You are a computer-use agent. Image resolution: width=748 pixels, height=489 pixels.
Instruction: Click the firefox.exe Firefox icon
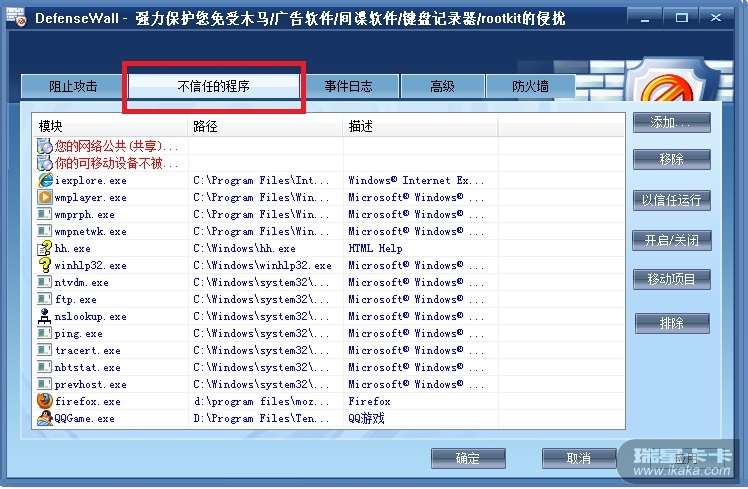[45, 401]
